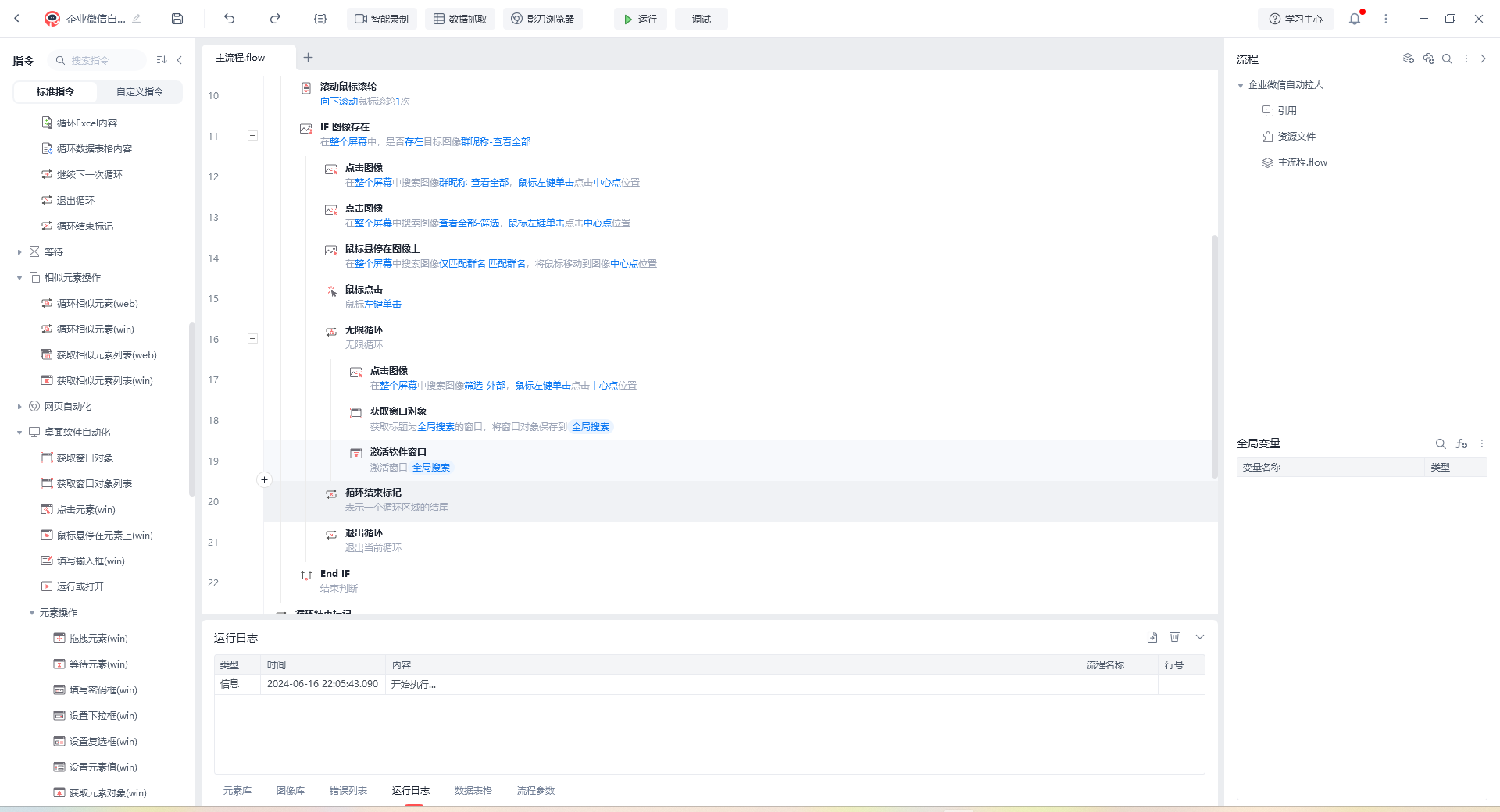This screenshot has height=812, width=1500.
Task: Click the second cloud icon in flow panel header
Action: pyautogui.click(x=1429, y=59)
